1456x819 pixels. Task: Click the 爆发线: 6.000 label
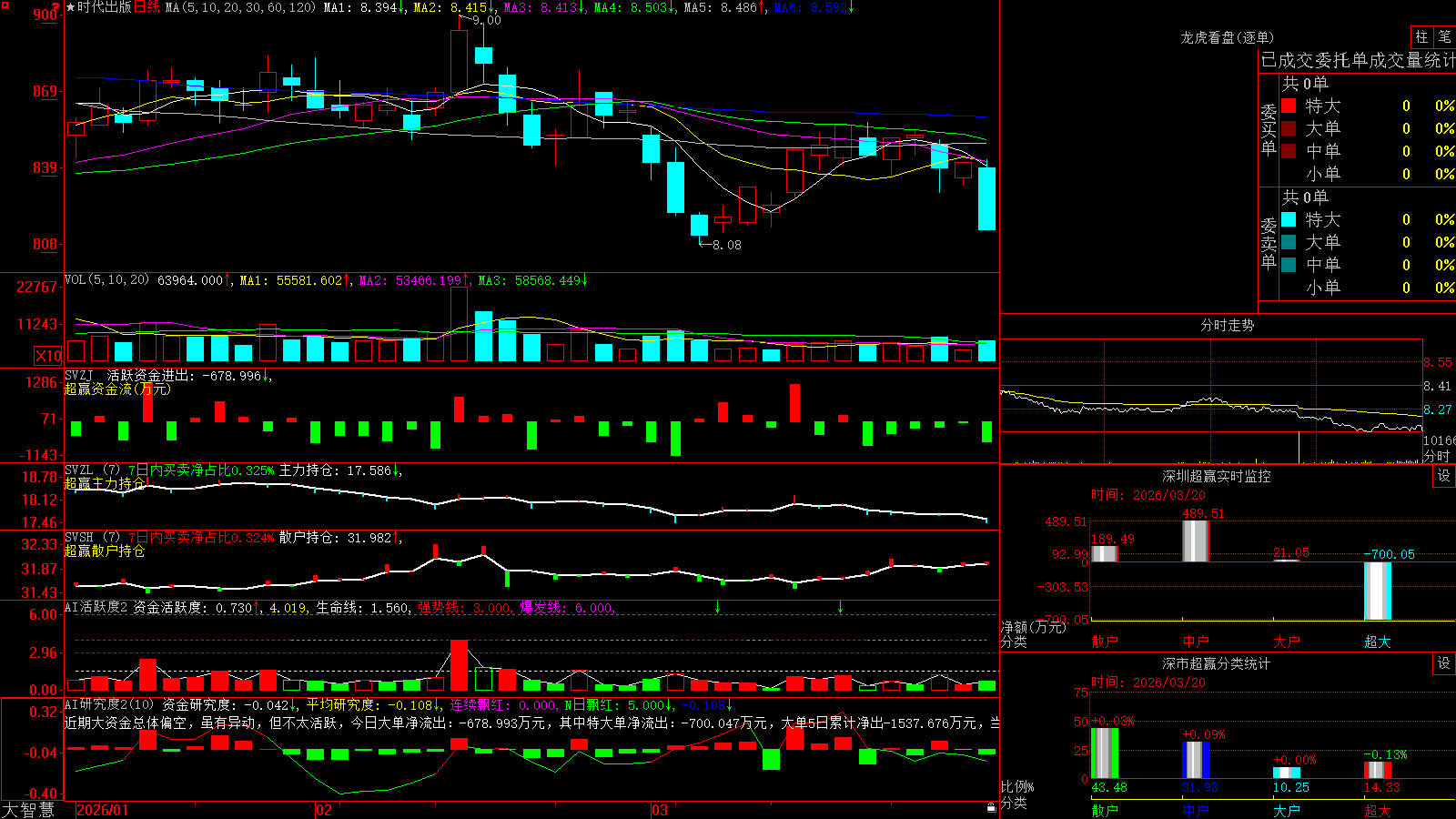tap(566, 607)
